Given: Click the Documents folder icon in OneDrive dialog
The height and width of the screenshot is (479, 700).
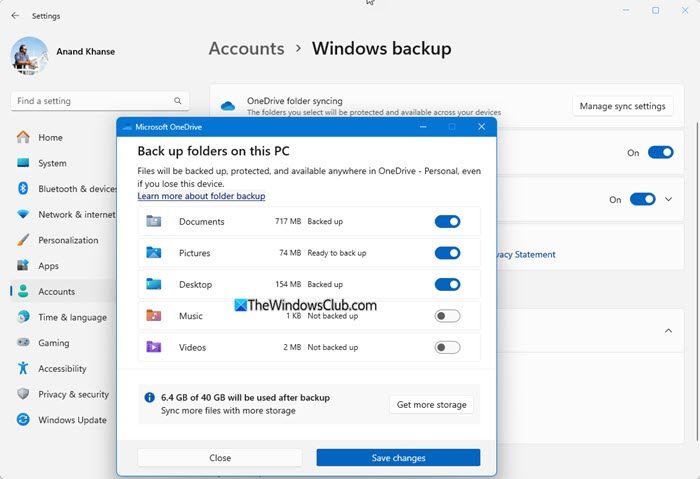Looking at the screenshot, I should (154, 221).
